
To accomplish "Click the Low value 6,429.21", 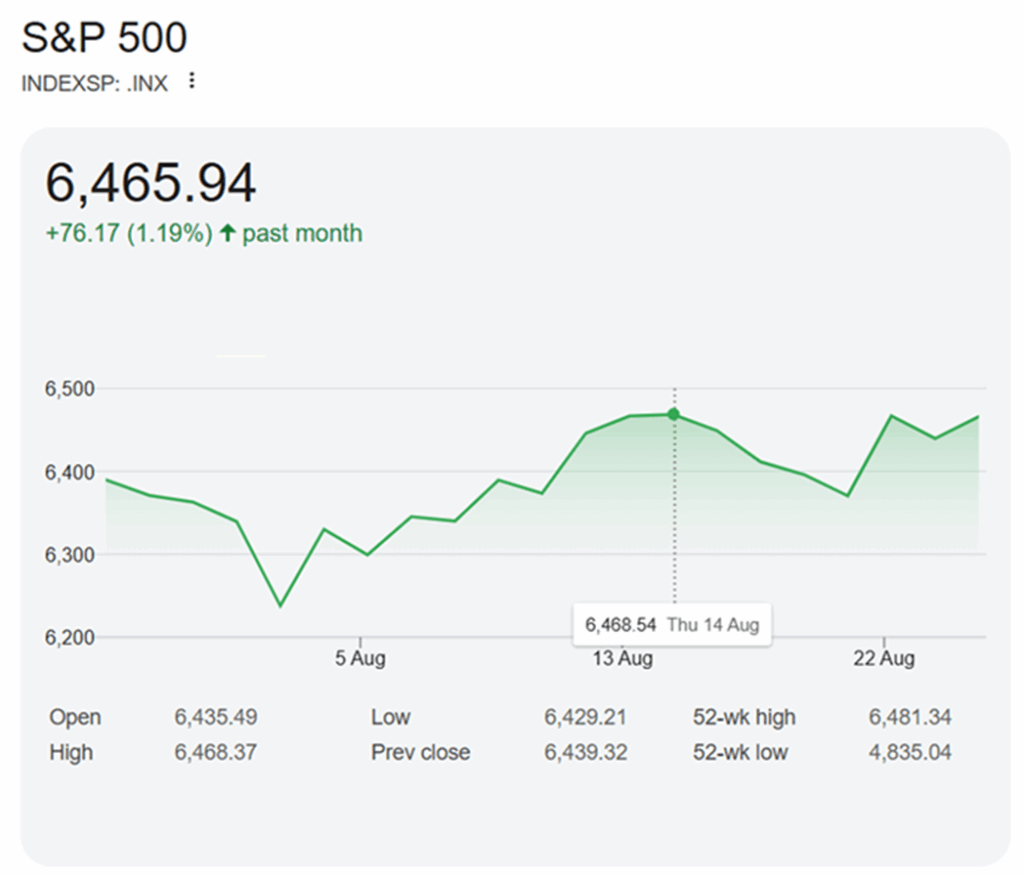I will pyautogui.click(x=585, y=717).
